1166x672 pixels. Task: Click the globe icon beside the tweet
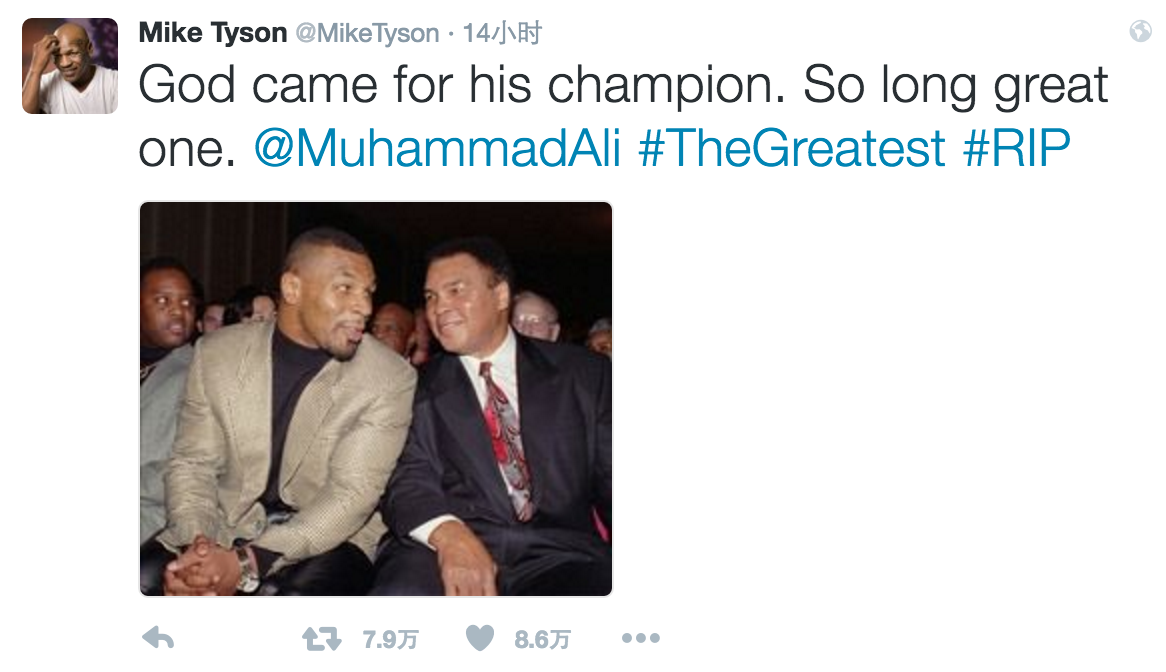(1140, 32)
